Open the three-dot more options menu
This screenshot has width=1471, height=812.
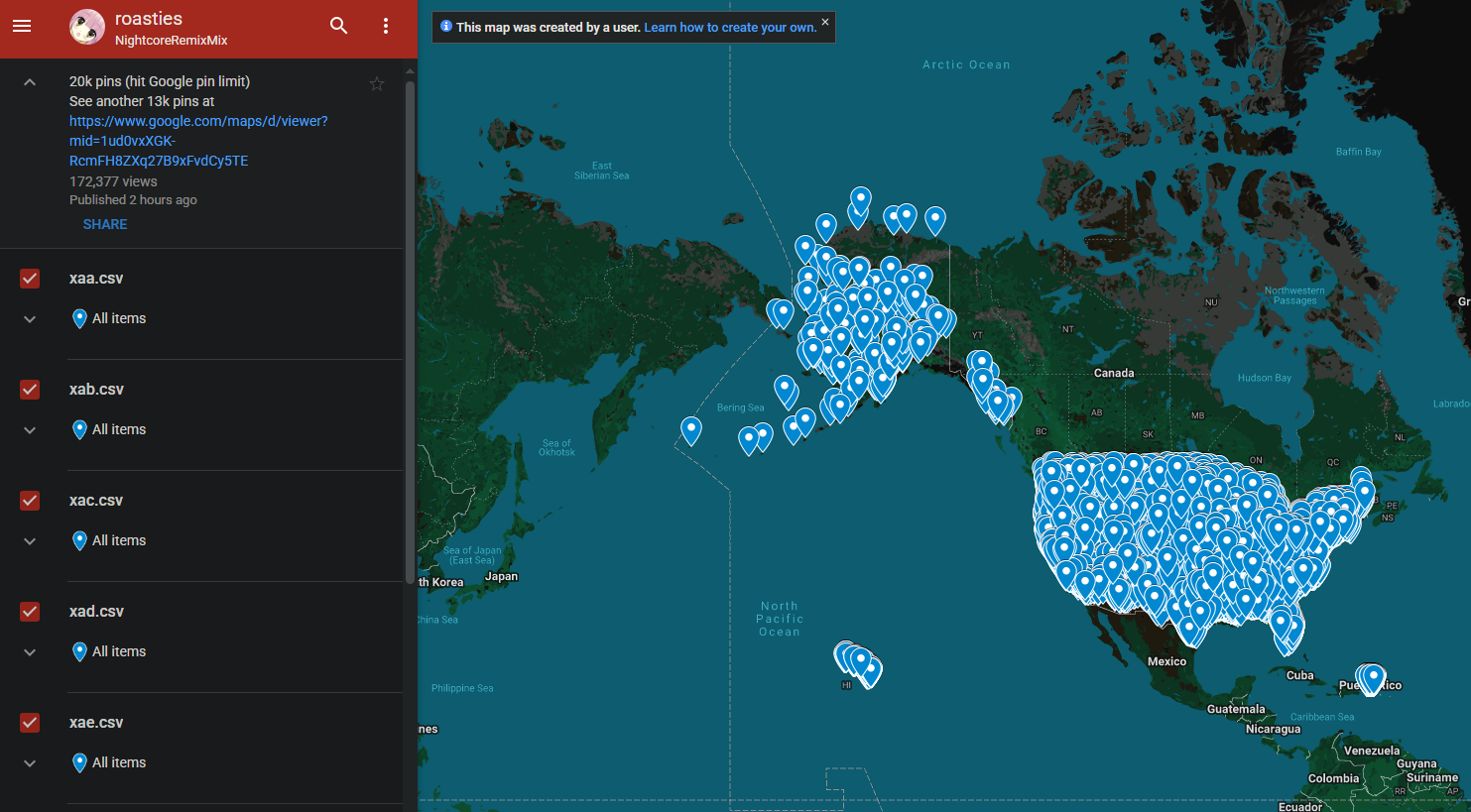[x=386, y=26]
